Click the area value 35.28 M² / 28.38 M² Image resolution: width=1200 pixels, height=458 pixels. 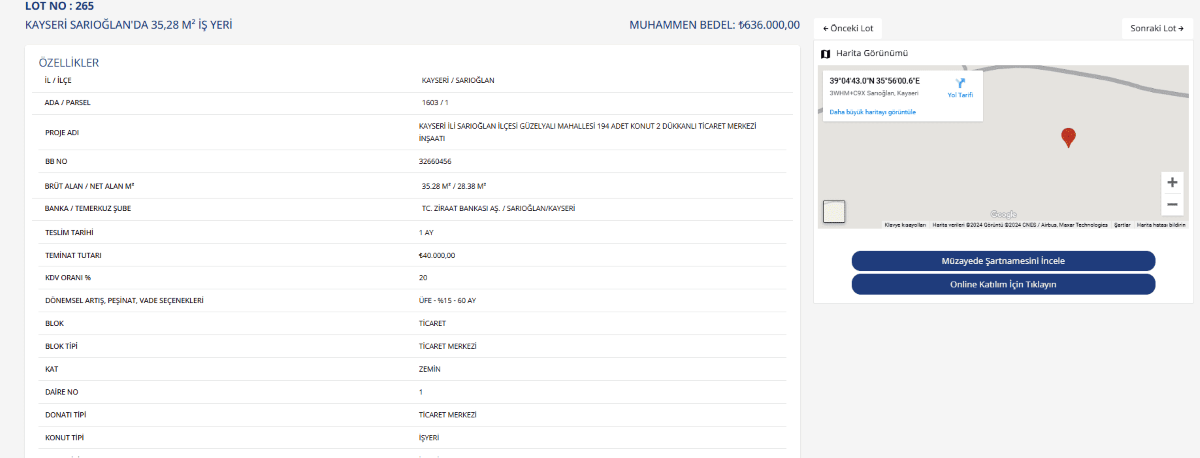[x=454, y=186]
